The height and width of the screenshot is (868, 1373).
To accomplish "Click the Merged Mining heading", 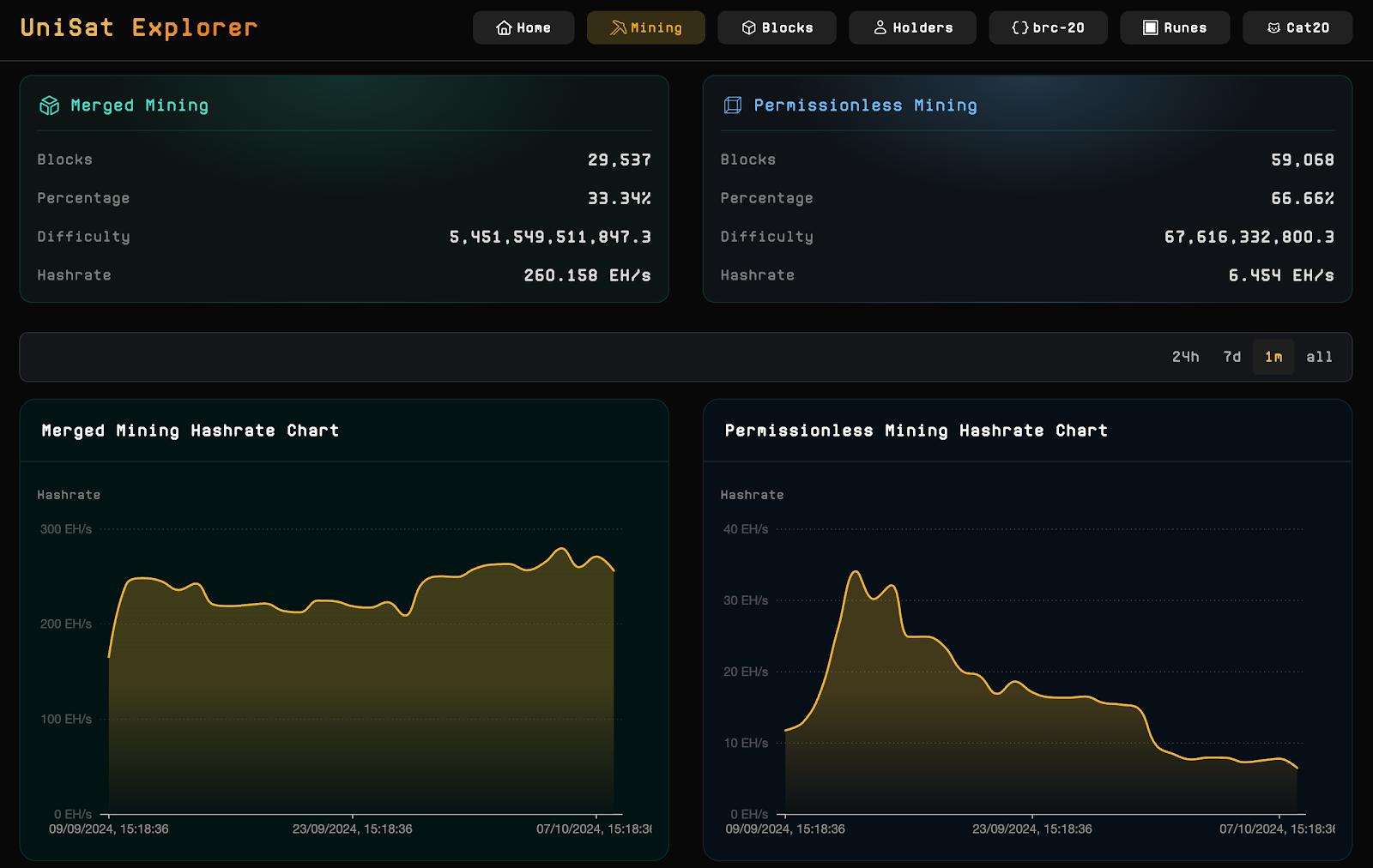I will (140, 105).
